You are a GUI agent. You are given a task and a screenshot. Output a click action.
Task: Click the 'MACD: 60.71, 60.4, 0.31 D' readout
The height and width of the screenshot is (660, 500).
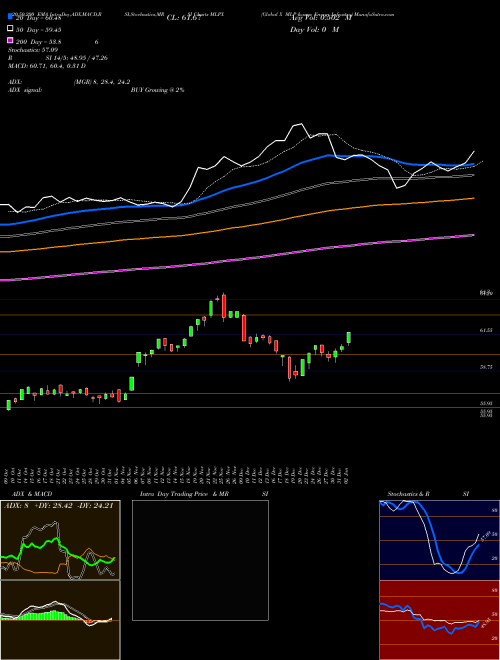coord(47,66)
